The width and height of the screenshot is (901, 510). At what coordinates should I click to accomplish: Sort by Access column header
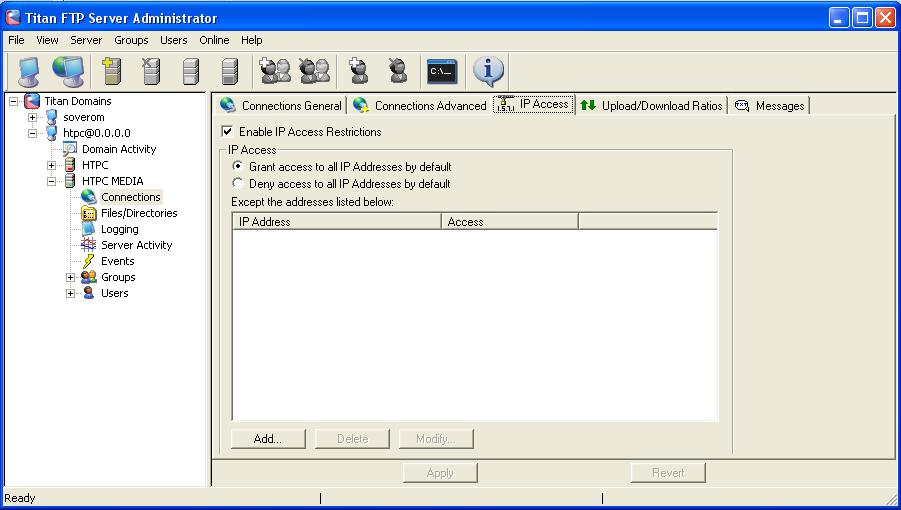point(510,222)
